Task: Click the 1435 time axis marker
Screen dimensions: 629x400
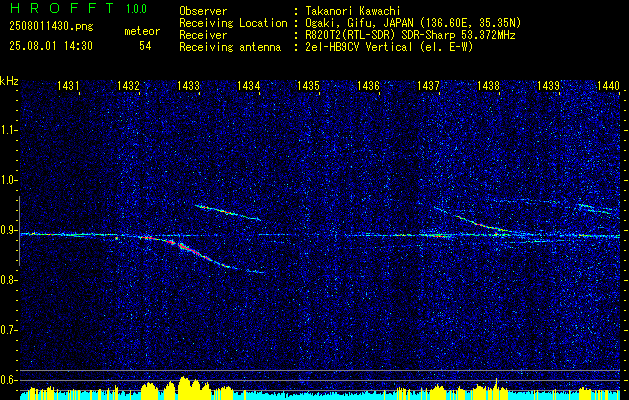Action: pyautogui.click(x=308, y=85)
